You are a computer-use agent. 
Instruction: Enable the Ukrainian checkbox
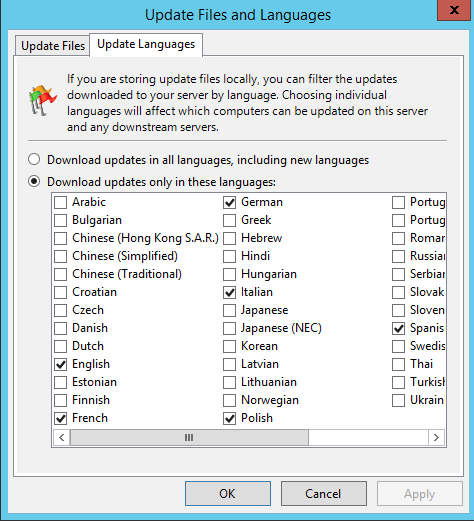tap(399, 400)
